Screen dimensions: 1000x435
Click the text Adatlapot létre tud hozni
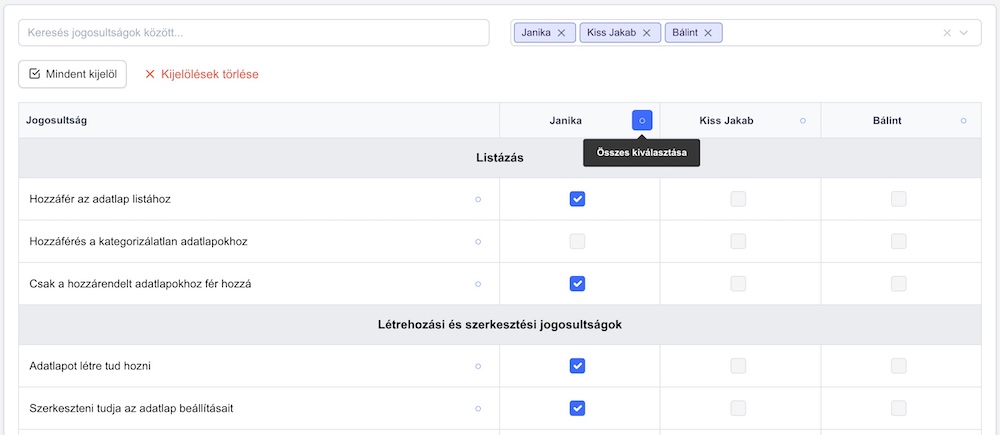pyautogui.click(x=90, y=366)
